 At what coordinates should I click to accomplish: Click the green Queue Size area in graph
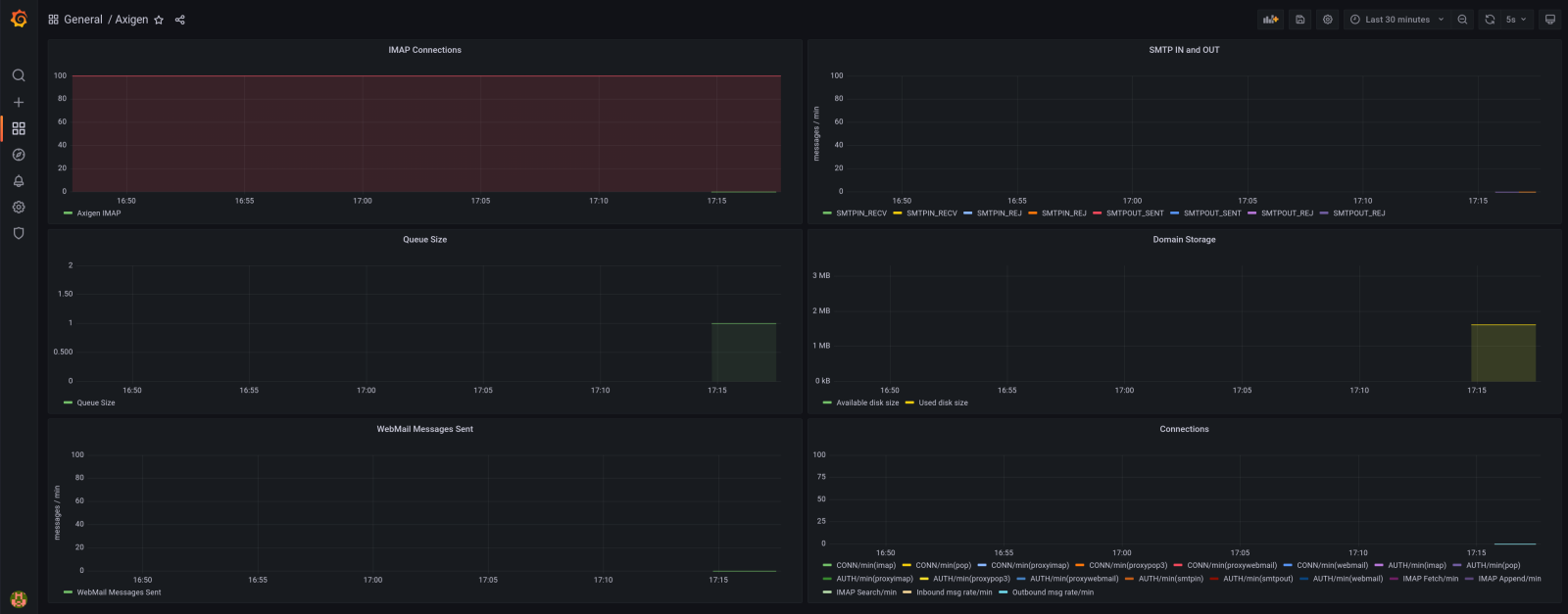click(744, 352)
